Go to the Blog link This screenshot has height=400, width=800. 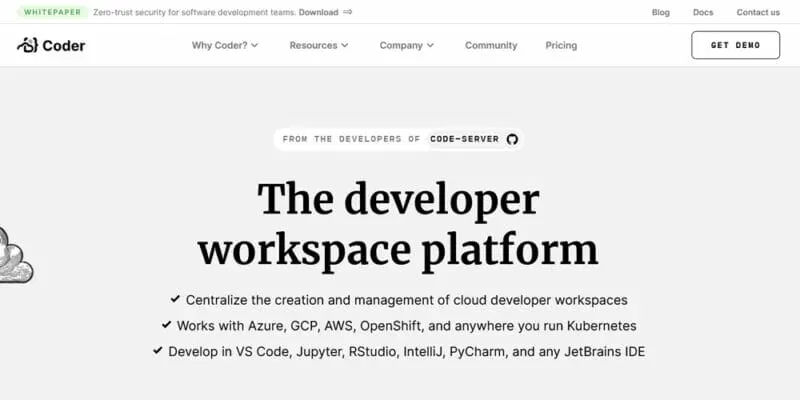(x=661, y=12)
